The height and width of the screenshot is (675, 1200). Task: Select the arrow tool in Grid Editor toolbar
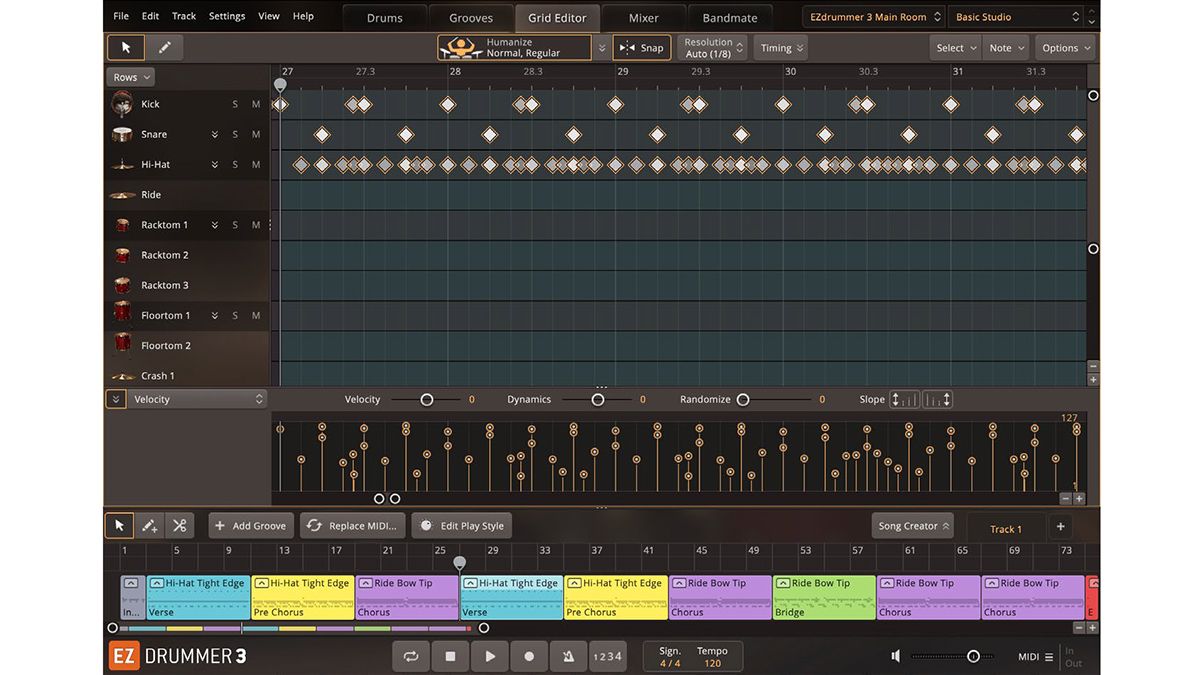click(x=126, y=47)
